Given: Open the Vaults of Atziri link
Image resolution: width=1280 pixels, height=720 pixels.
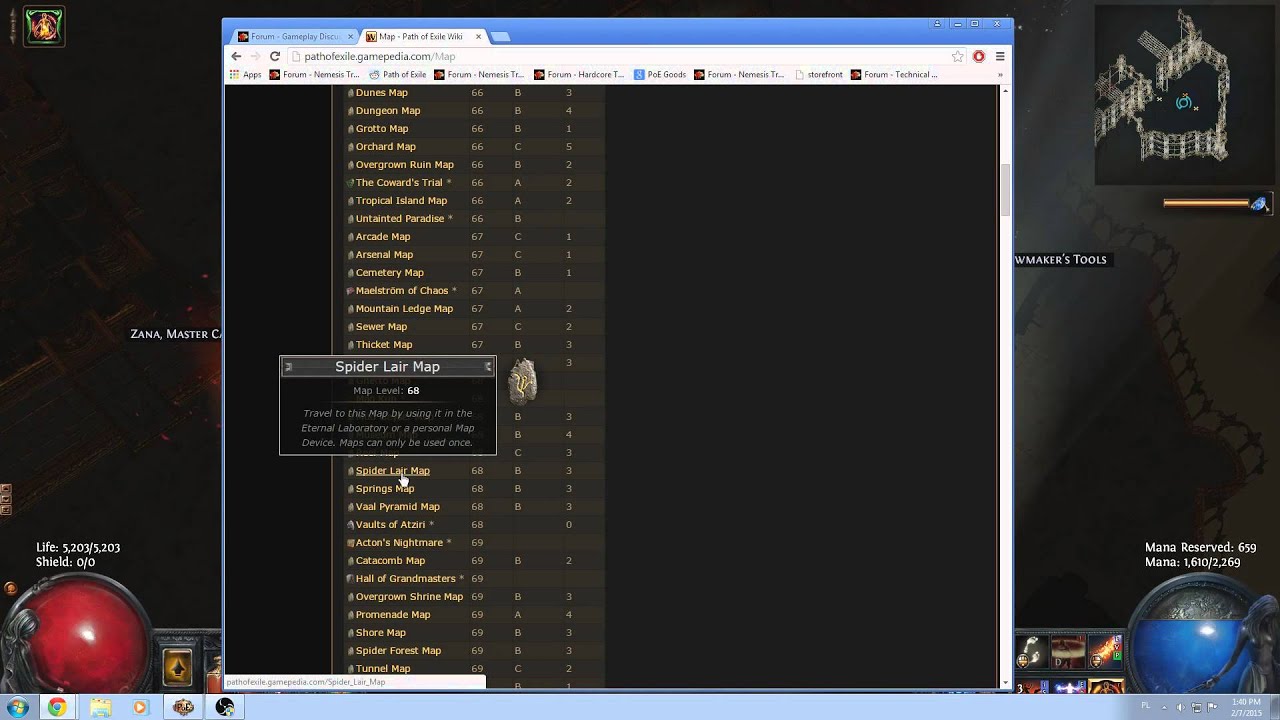Looking at the screenshot, I should (391, 525).
